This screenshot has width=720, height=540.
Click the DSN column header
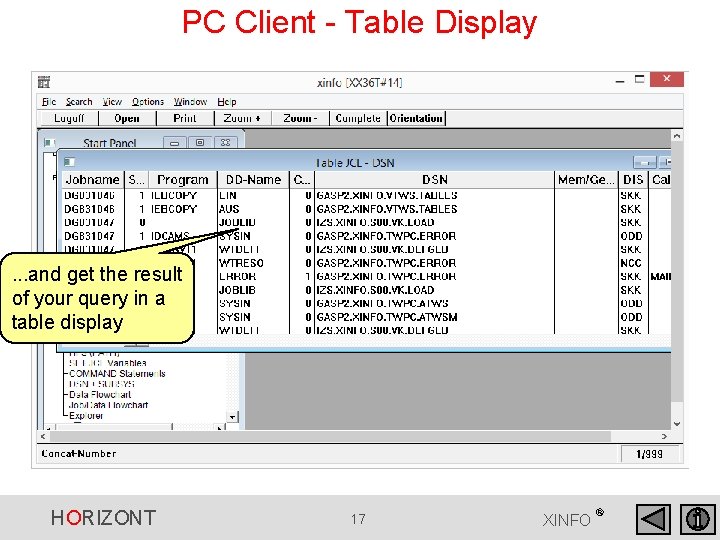[434, 180]
